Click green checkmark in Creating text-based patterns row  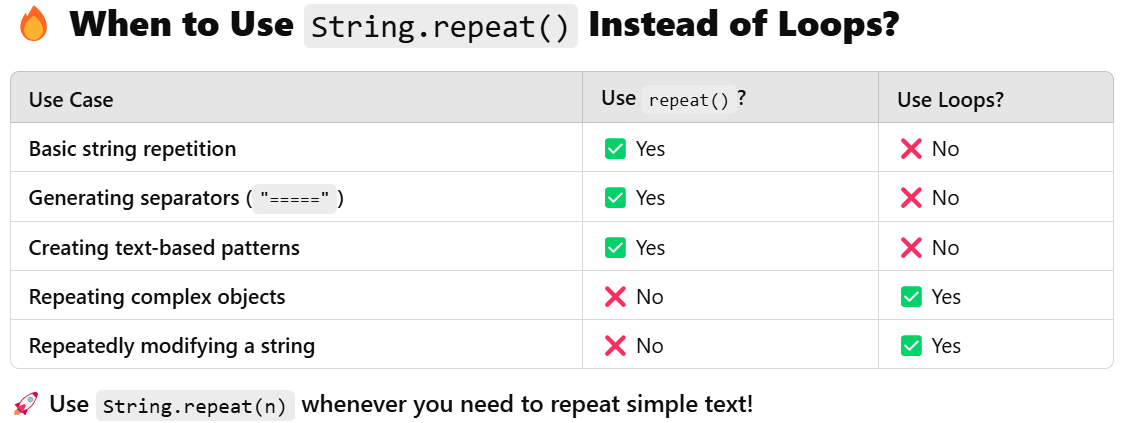[615, 248]
